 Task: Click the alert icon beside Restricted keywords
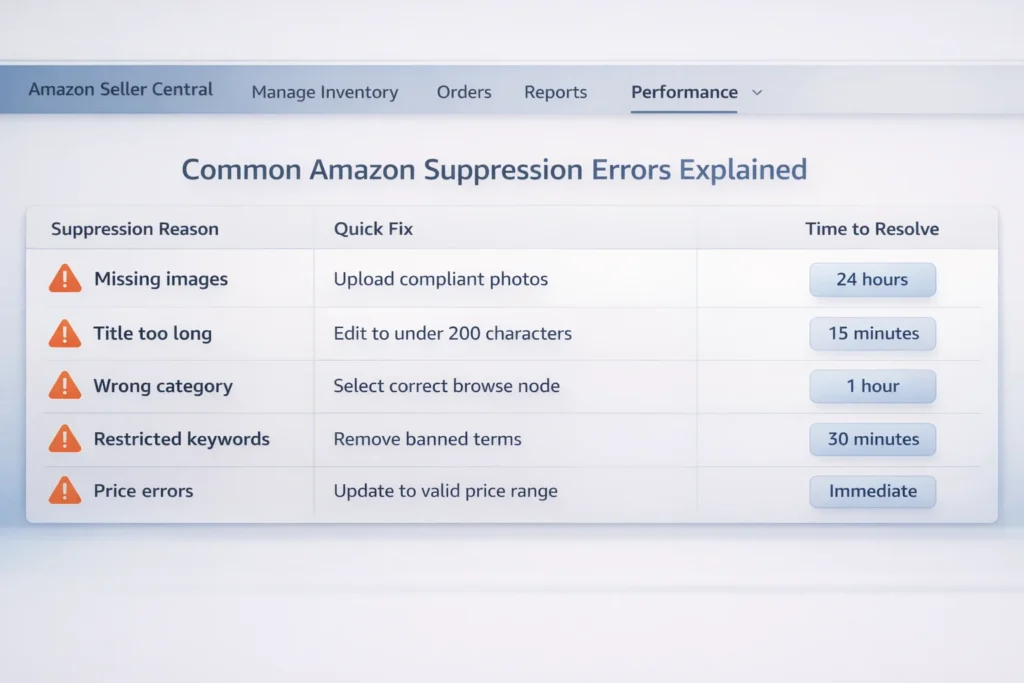64,438
